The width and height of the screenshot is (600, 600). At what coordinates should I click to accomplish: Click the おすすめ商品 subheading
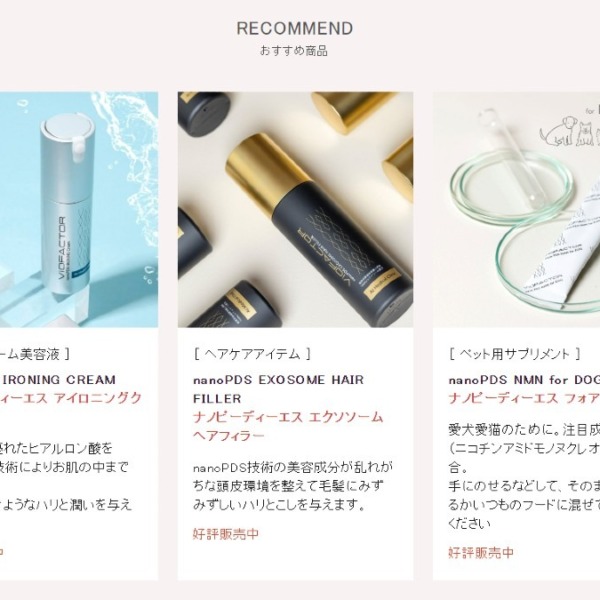[294, 51]
